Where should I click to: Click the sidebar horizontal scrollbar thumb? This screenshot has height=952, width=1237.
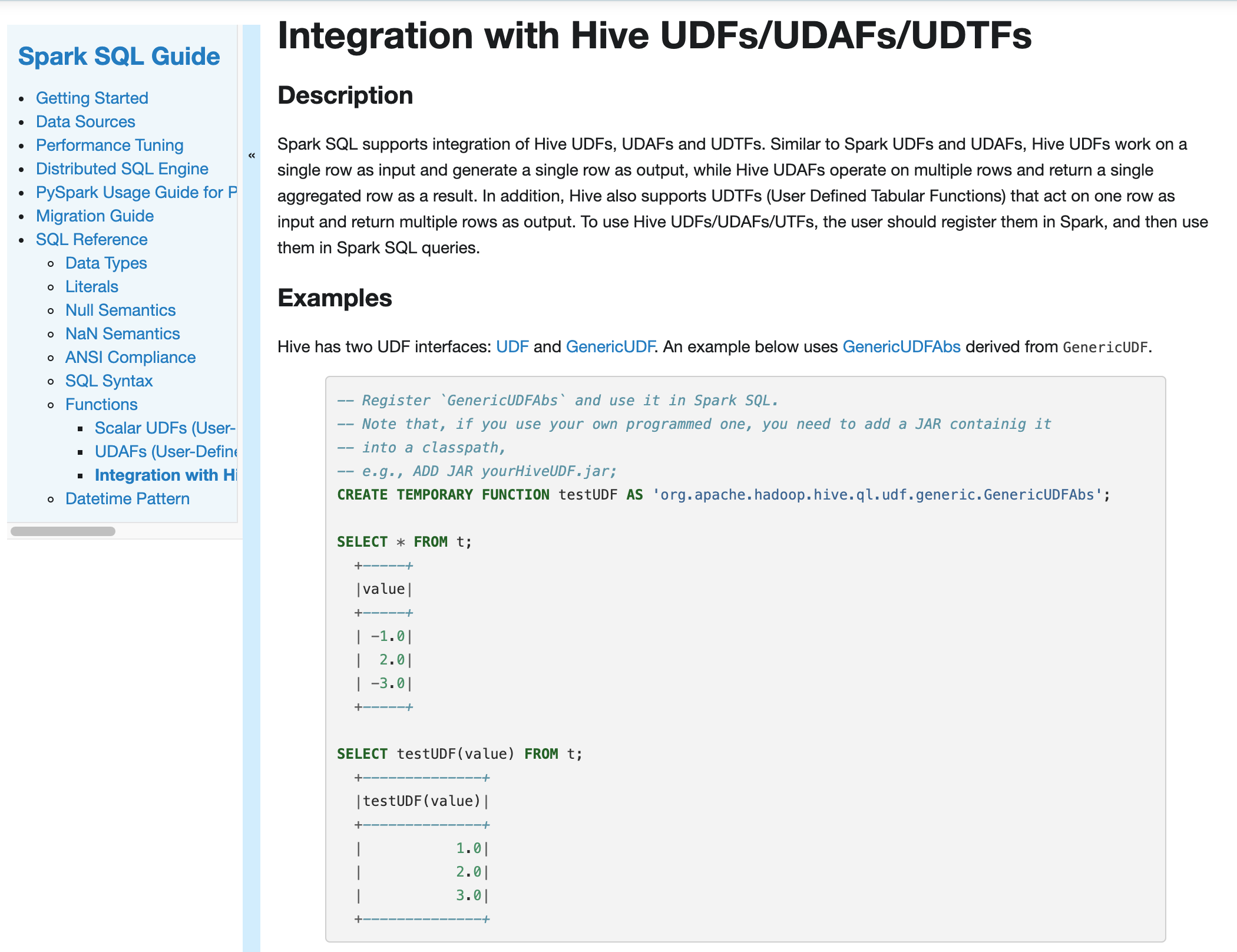(x=63, y=531)
